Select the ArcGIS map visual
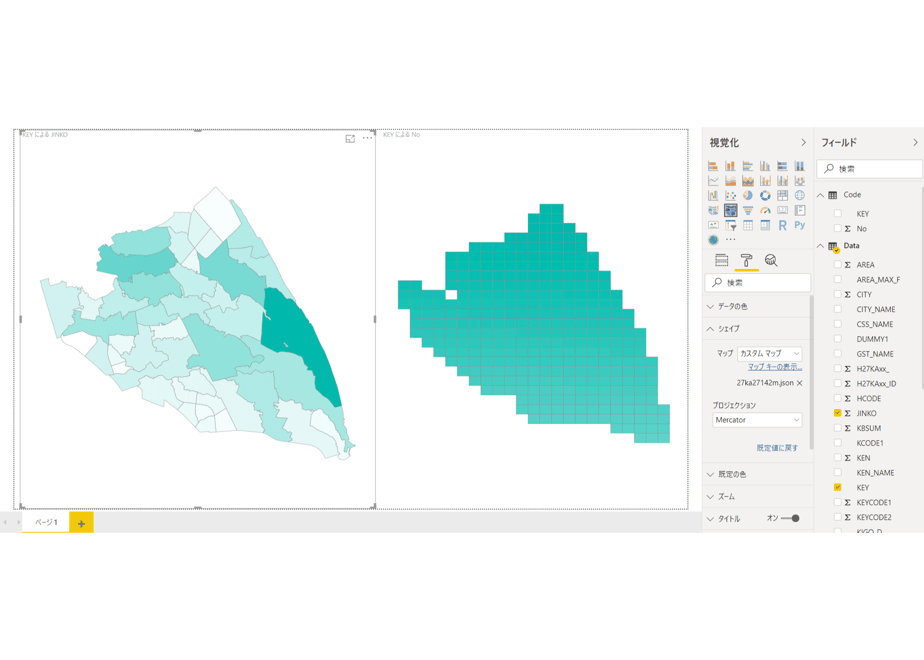 coord(713,240)
